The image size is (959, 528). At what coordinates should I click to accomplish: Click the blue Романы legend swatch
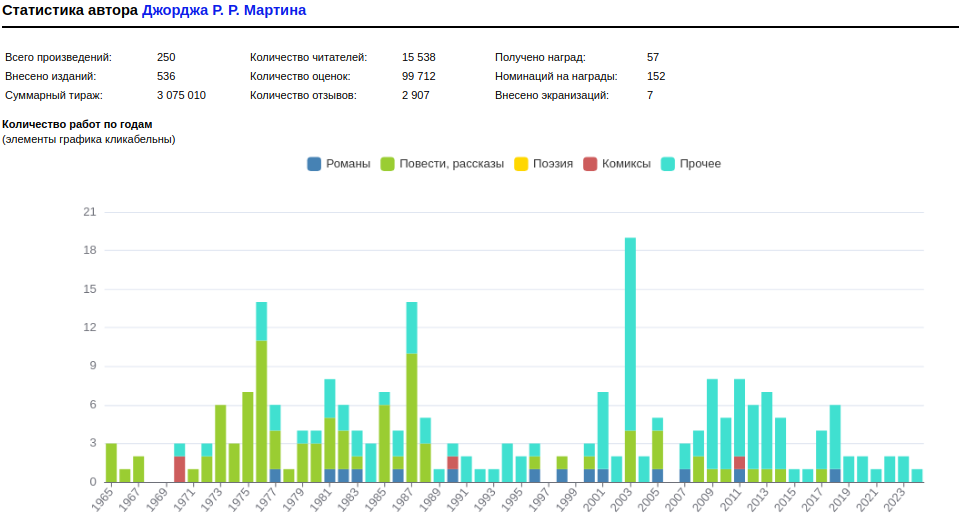click(314, 164)
